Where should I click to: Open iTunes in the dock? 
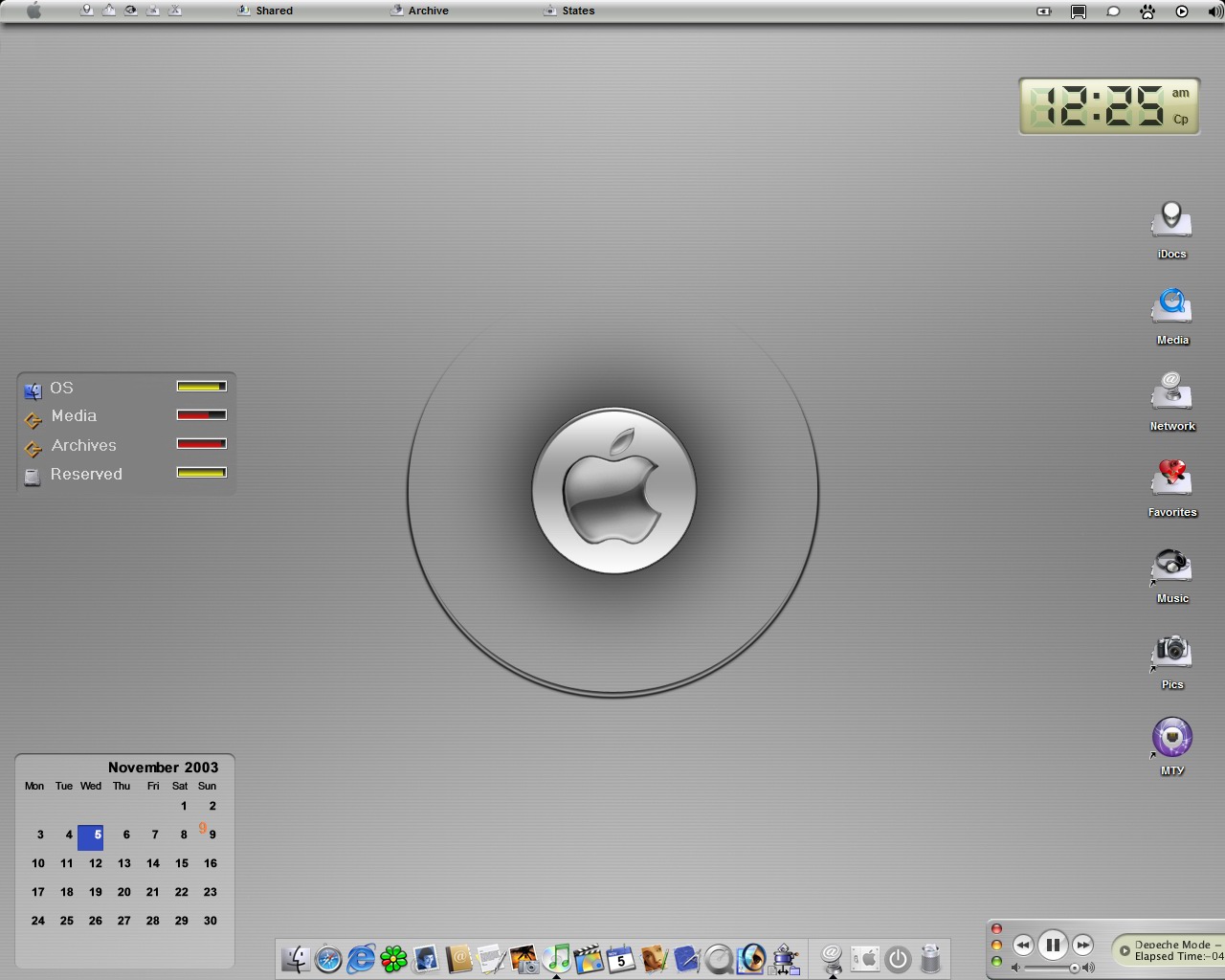[x=556, y=958]
